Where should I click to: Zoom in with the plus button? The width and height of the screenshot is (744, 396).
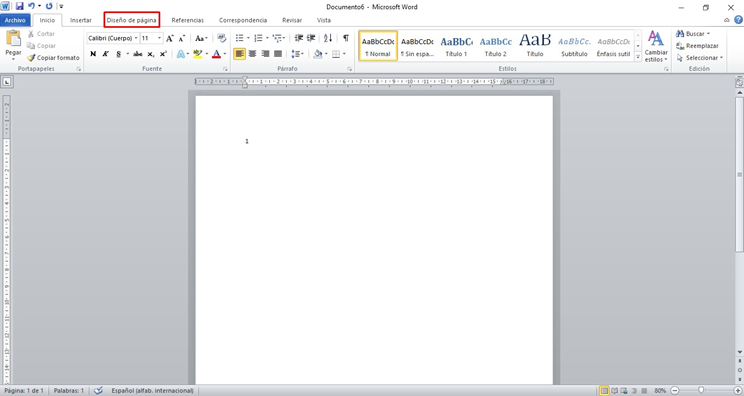(x=737, y=391)
